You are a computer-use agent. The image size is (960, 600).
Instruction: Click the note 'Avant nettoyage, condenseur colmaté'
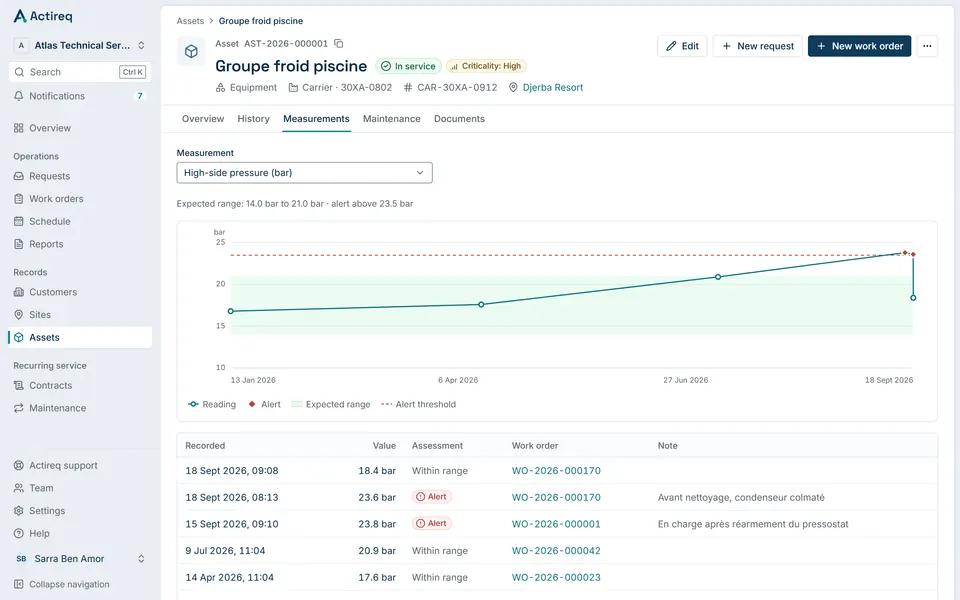pos(741,497)
